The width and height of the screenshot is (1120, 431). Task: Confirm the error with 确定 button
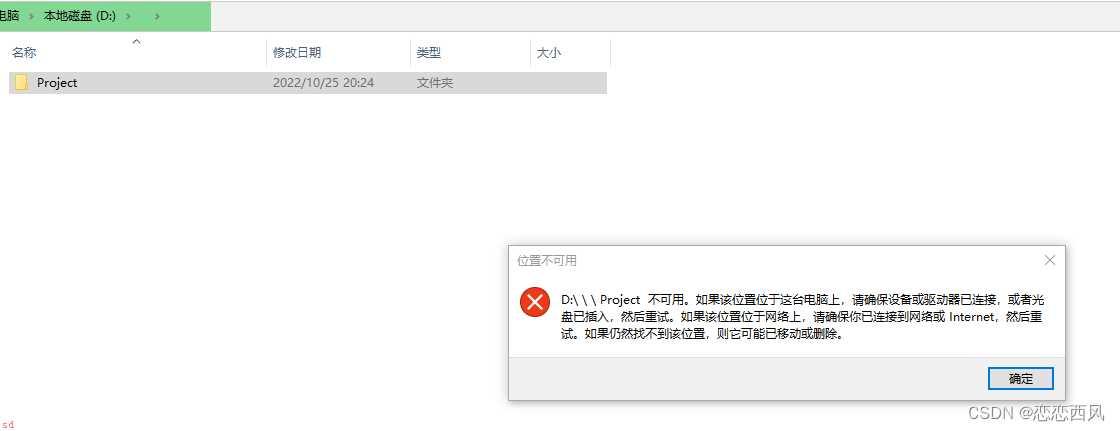(1021, 379)
